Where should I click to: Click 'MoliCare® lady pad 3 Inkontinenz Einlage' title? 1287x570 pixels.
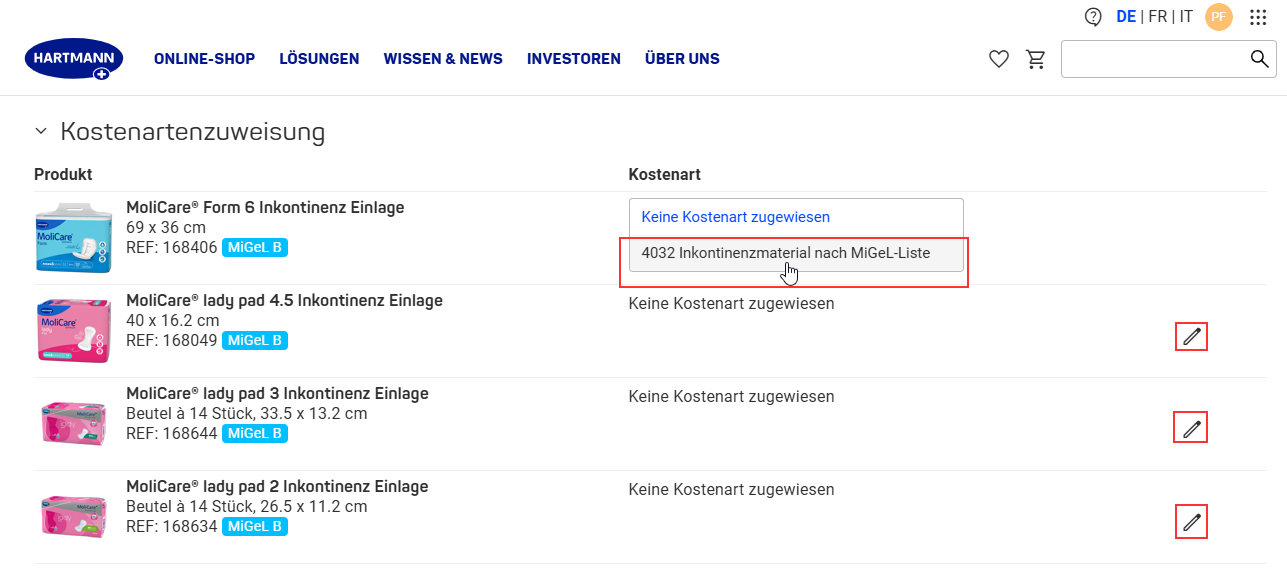(x=277, y=394)
